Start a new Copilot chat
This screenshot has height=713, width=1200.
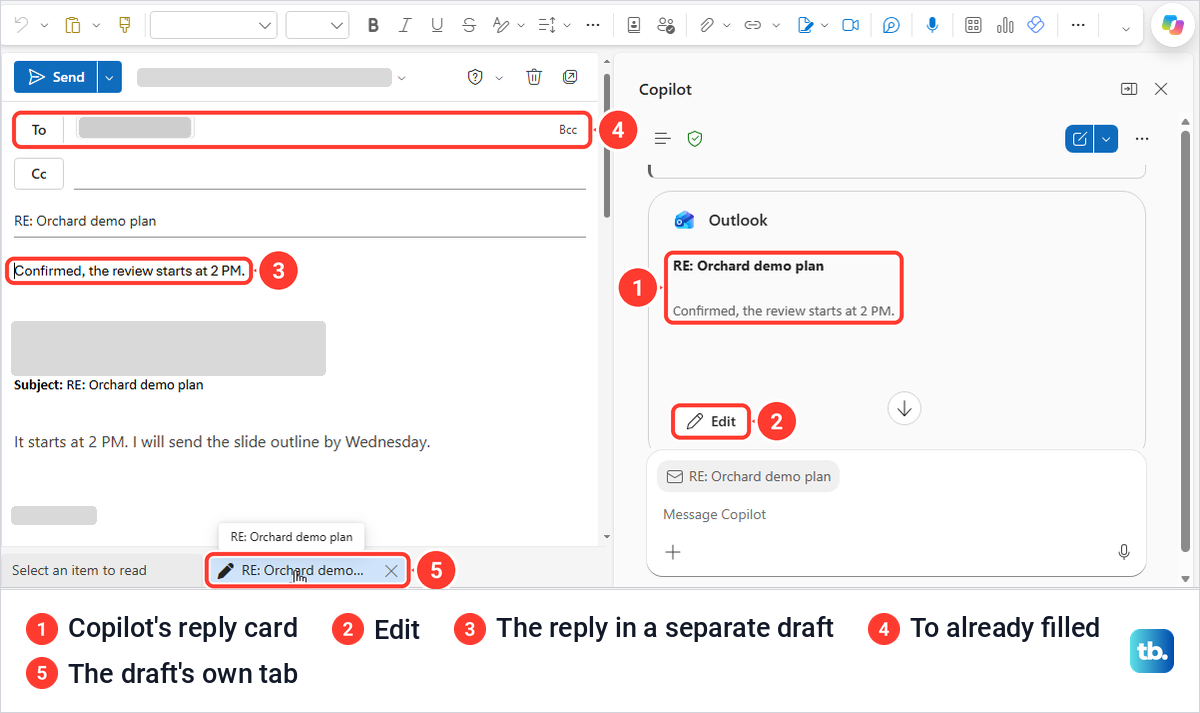click(1080, 139)
